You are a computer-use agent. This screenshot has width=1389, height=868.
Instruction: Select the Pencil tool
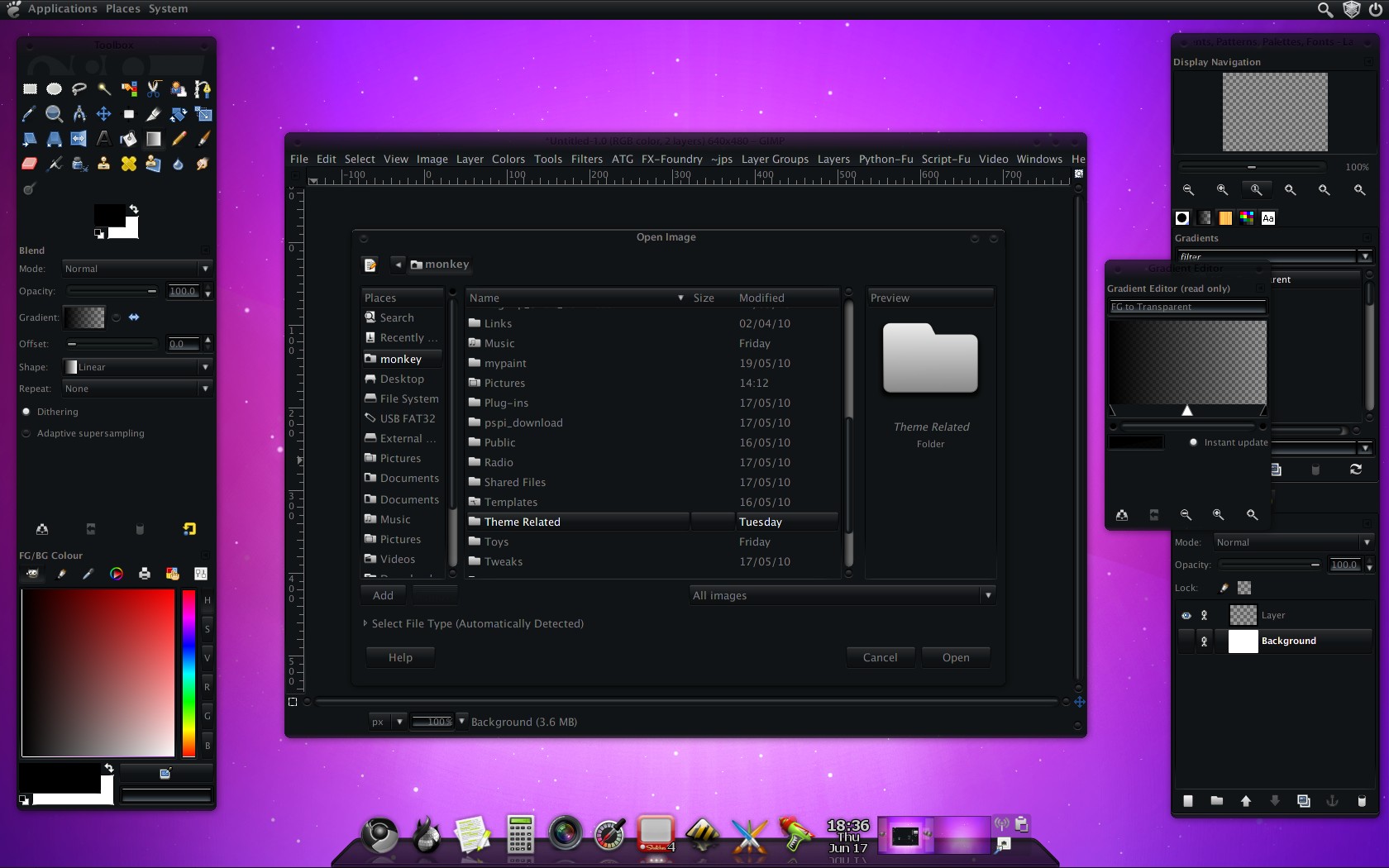click(179, 139)
